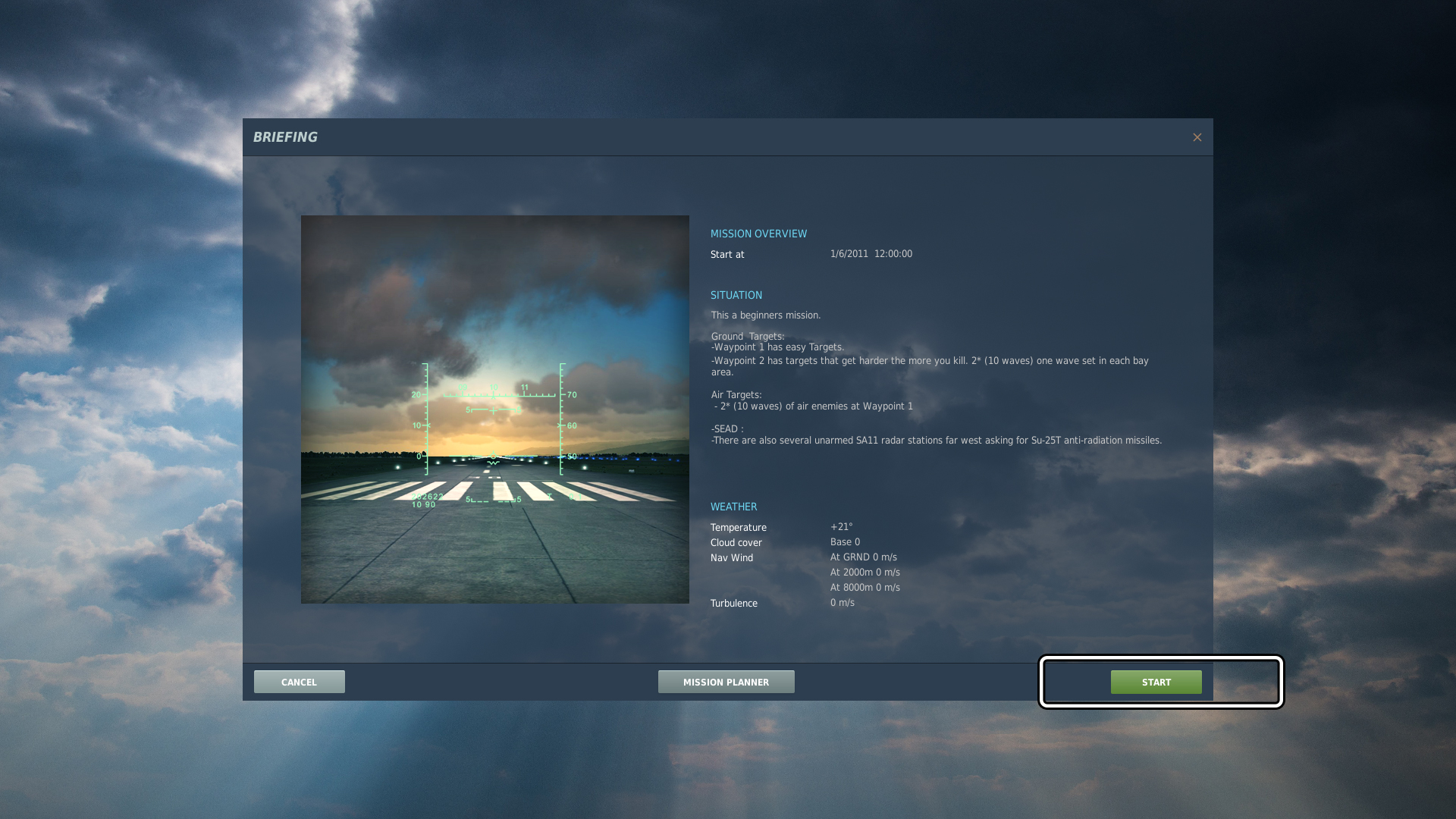The height and width of the screenshot is (819, 1456).
Task: Close the Briefing dialog with X
Action: (x=1197, y=137)
